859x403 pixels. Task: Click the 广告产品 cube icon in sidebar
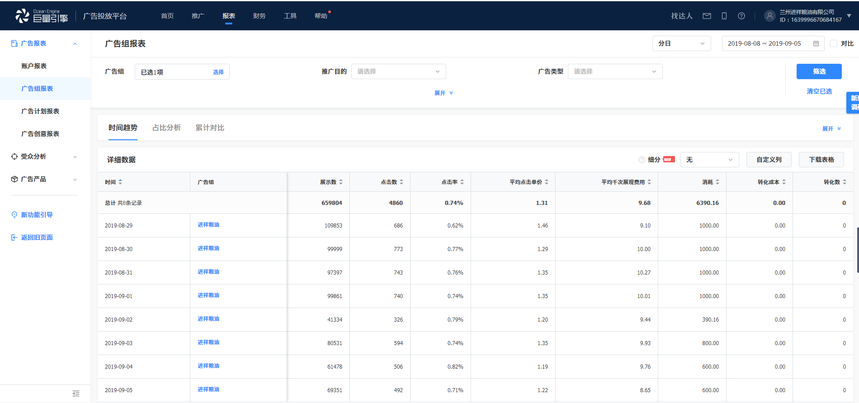tap(14, 179)
